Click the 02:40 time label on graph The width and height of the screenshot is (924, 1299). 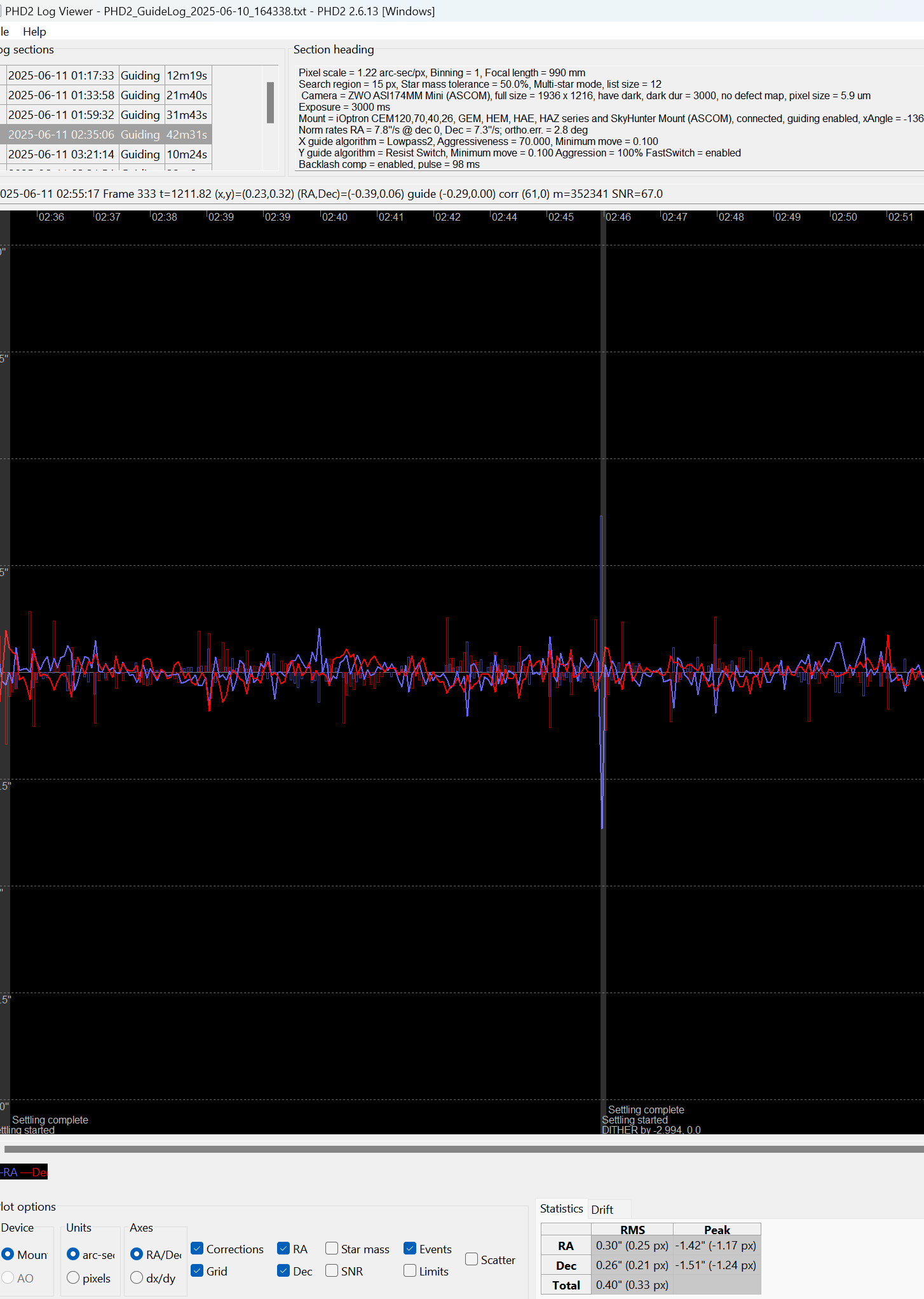pos(334,217)
